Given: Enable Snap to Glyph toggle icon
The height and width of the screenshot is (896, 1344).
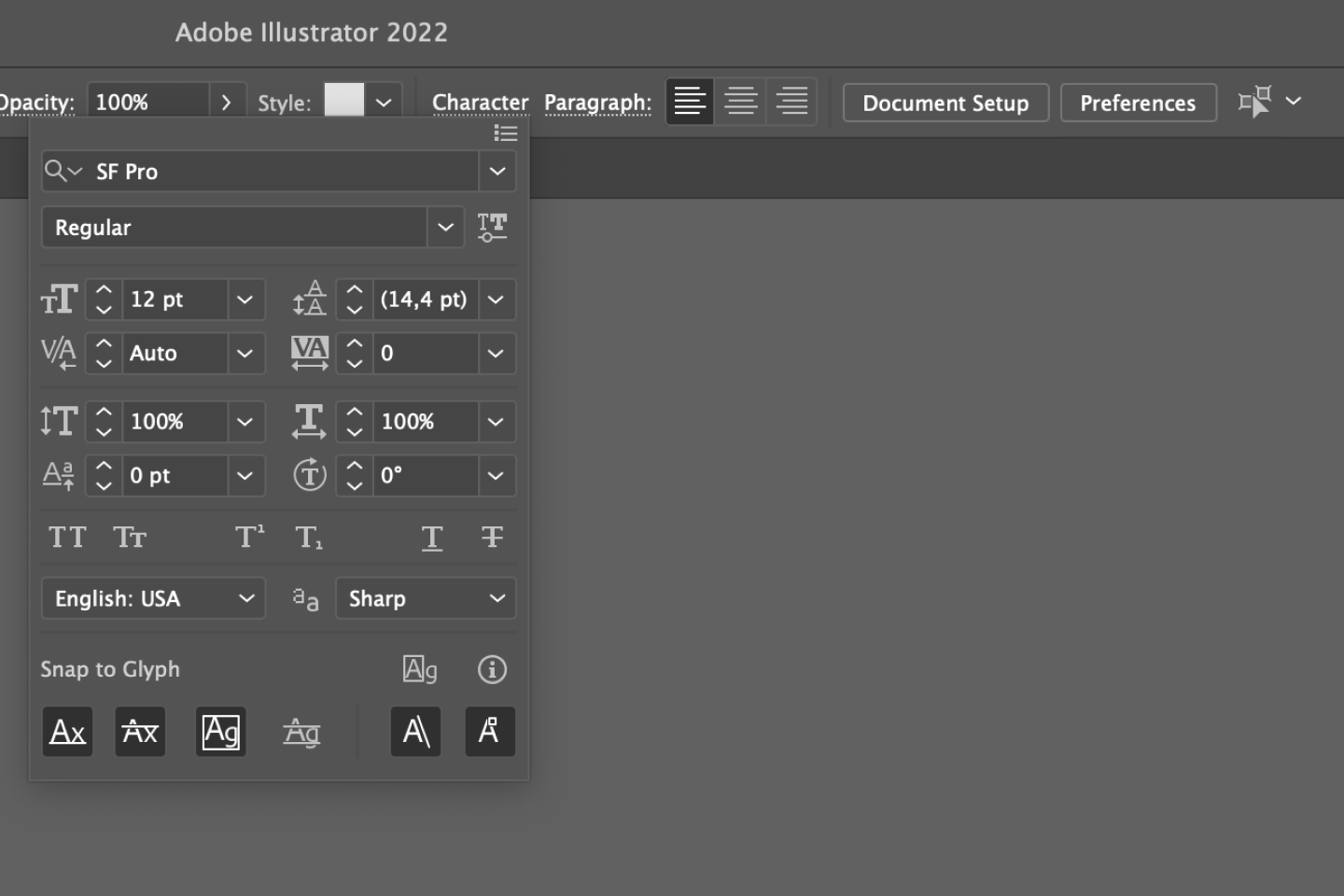Looking at the screenshot, I should [420, 669].
